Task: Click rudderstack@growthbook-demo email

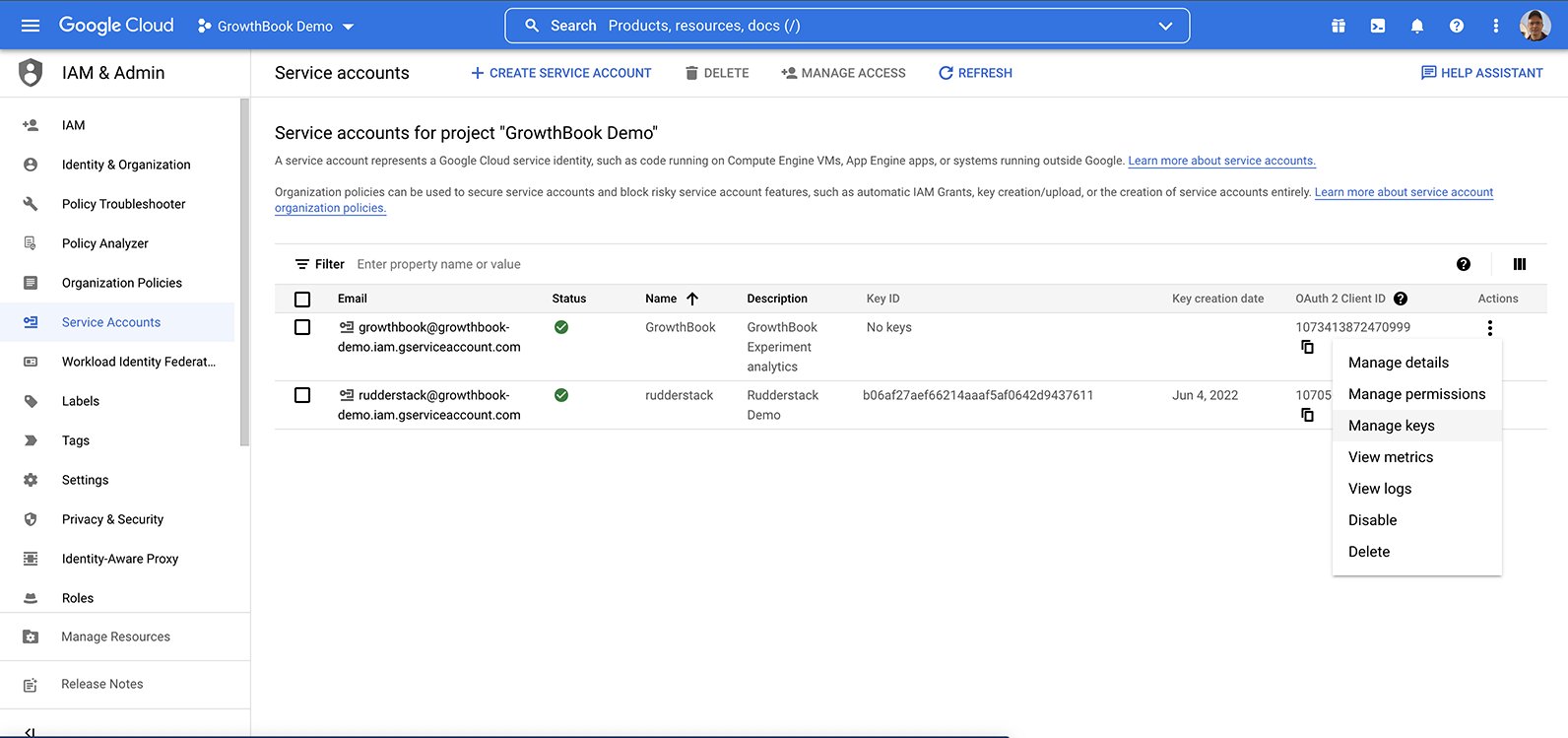Action: point(429,405)
